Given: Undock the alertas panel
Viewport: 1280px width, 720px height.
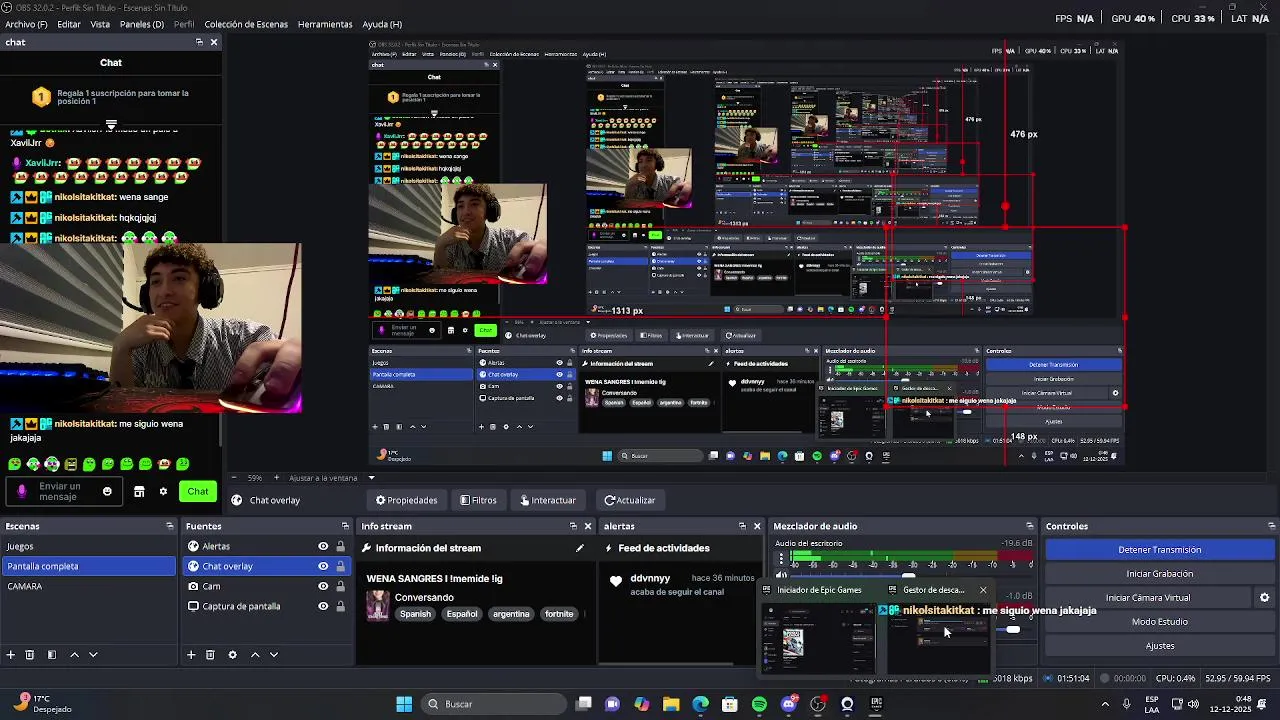Looking at the screenshot, I should click(742, 526).
